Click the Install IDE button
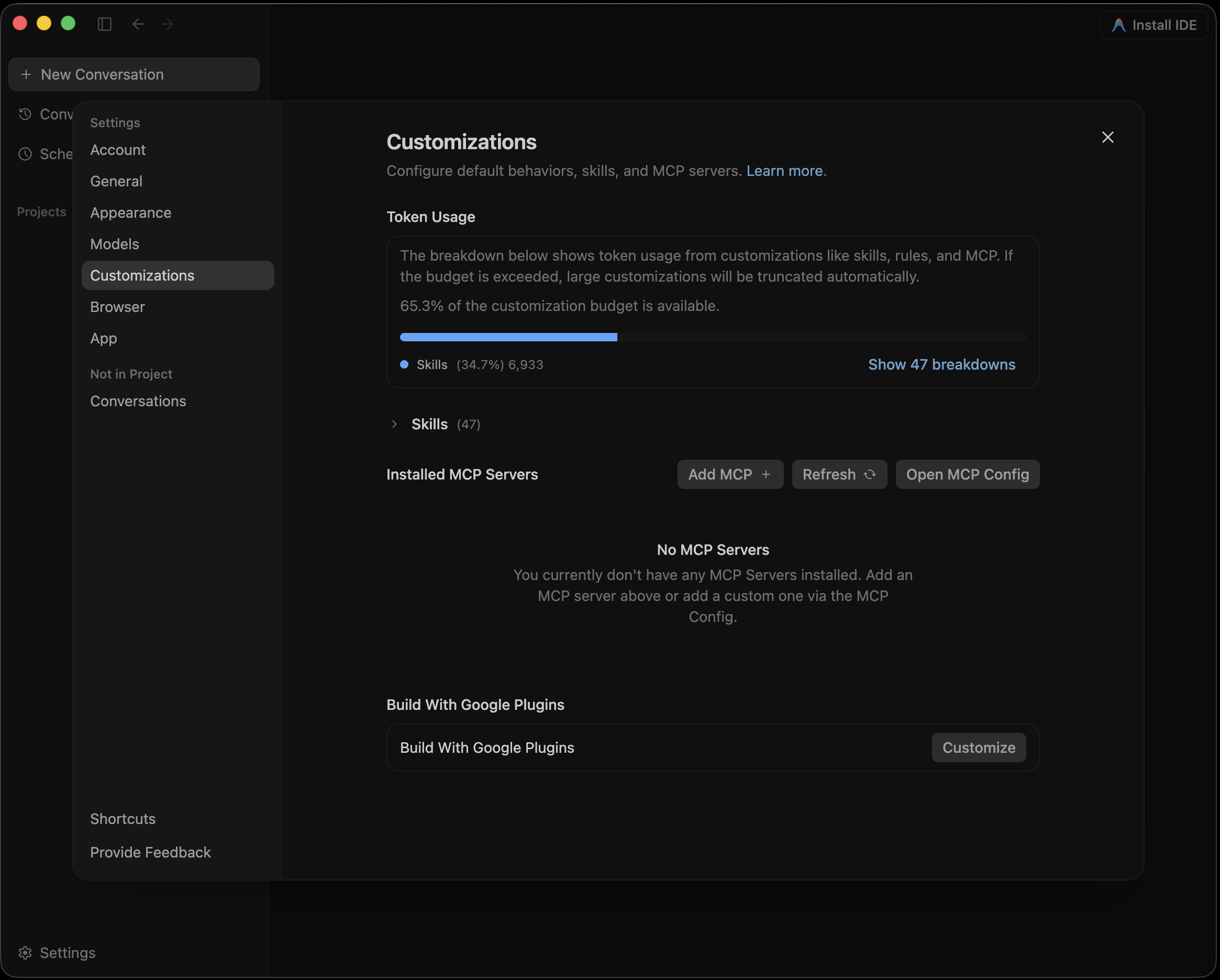The width and height of the screenshot is (1220, 980). coord(1154,25)
